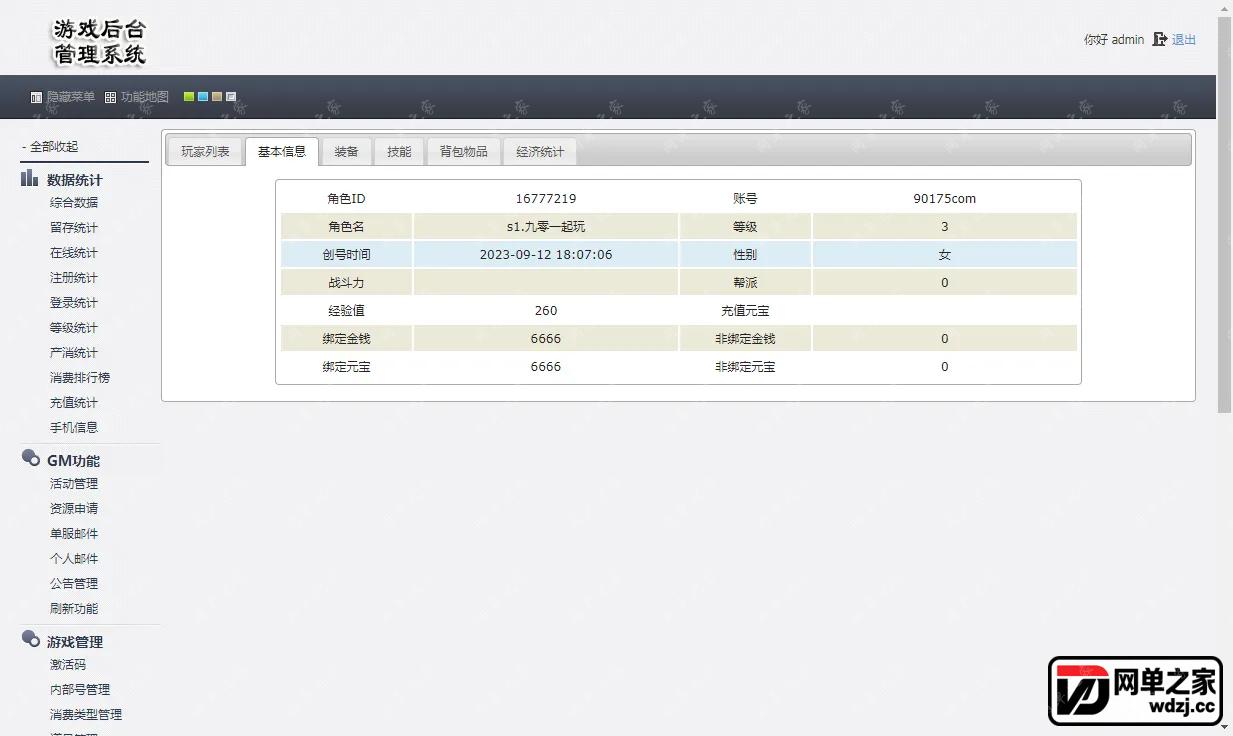This screenshot has height=736, width=1233.
Task: Go to 注册统计 page
Action: click(74, 278)
